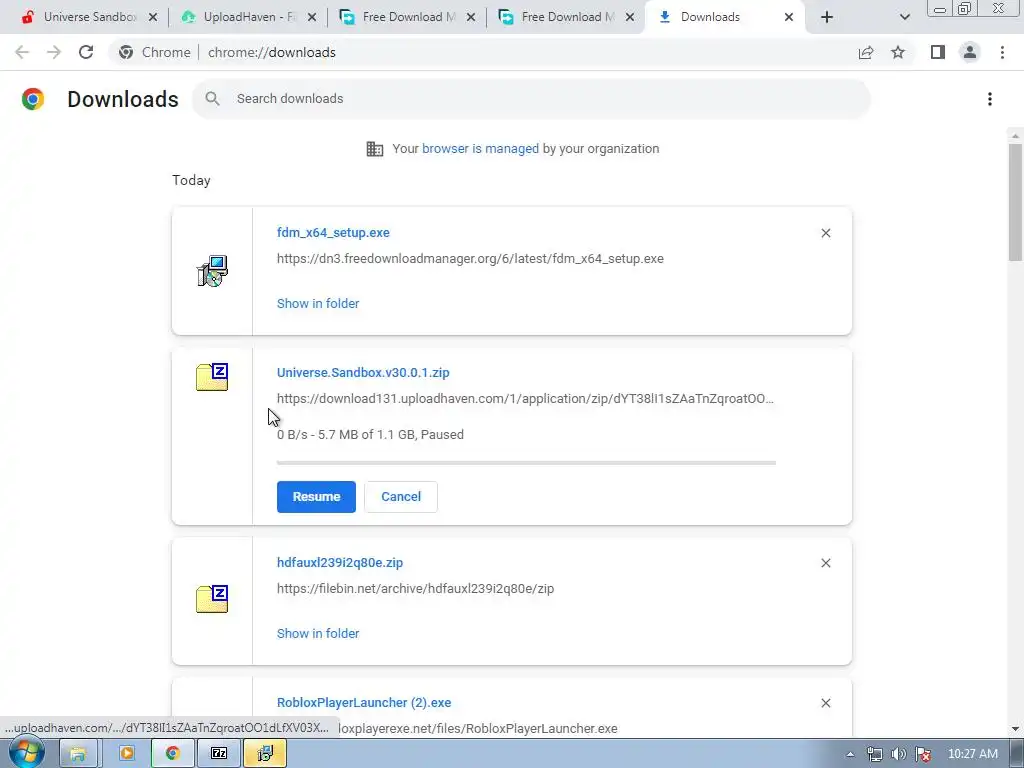Click the Chrome logo beside Downloads heading
The width and height of the screenshot is (1024, 768).
(x=33, y=99)
